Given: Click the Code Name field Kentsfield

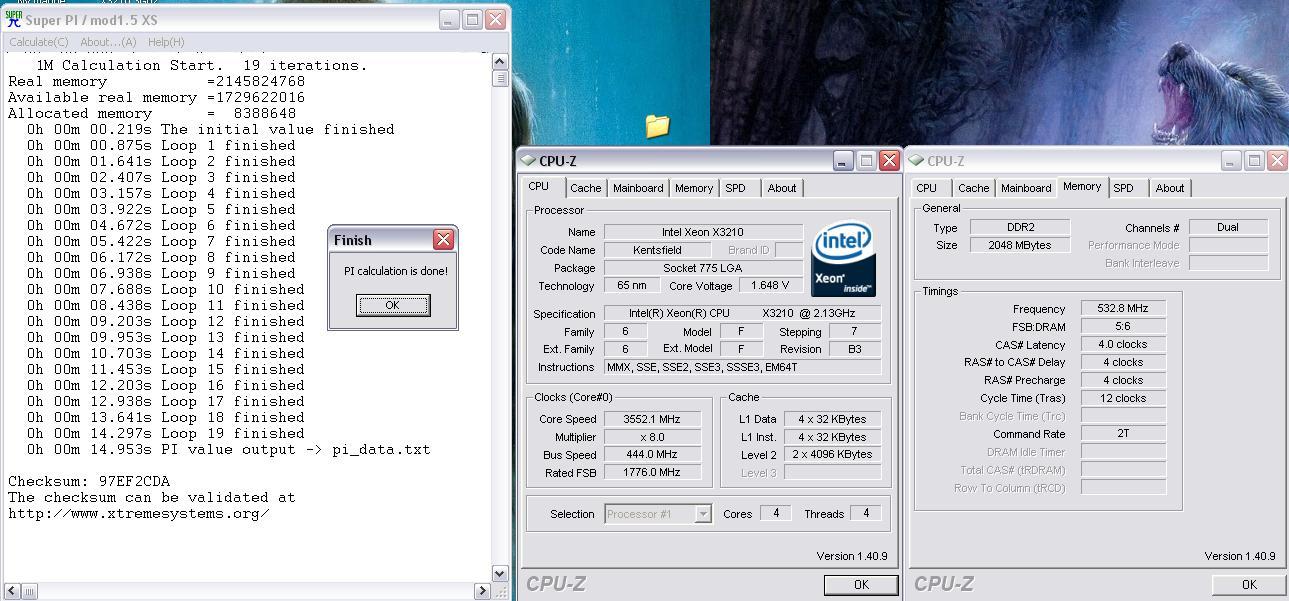Looking at the screenshot, I should pyautogui.click(x=660, y=250).
